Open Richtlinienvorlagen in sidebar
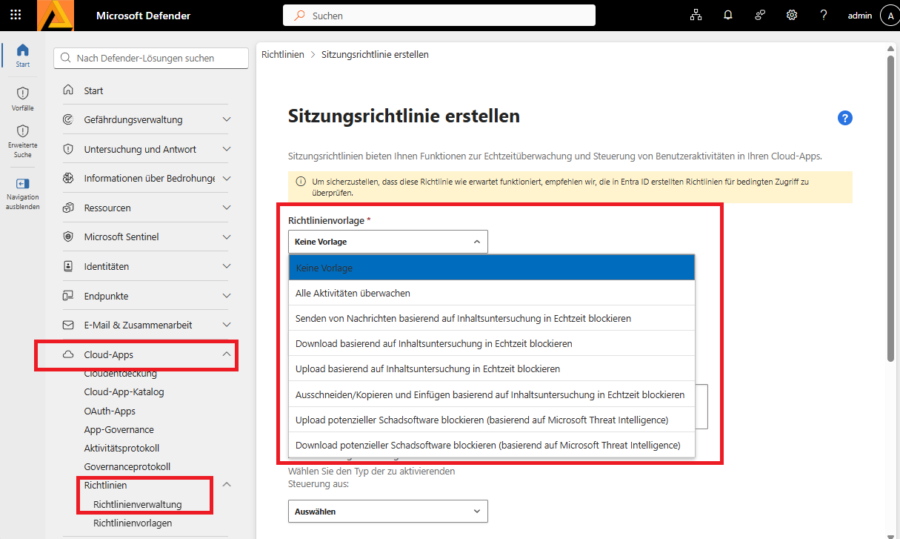This screenshot has width=900, height=539. pyautogui.click(x=133, y=523)
